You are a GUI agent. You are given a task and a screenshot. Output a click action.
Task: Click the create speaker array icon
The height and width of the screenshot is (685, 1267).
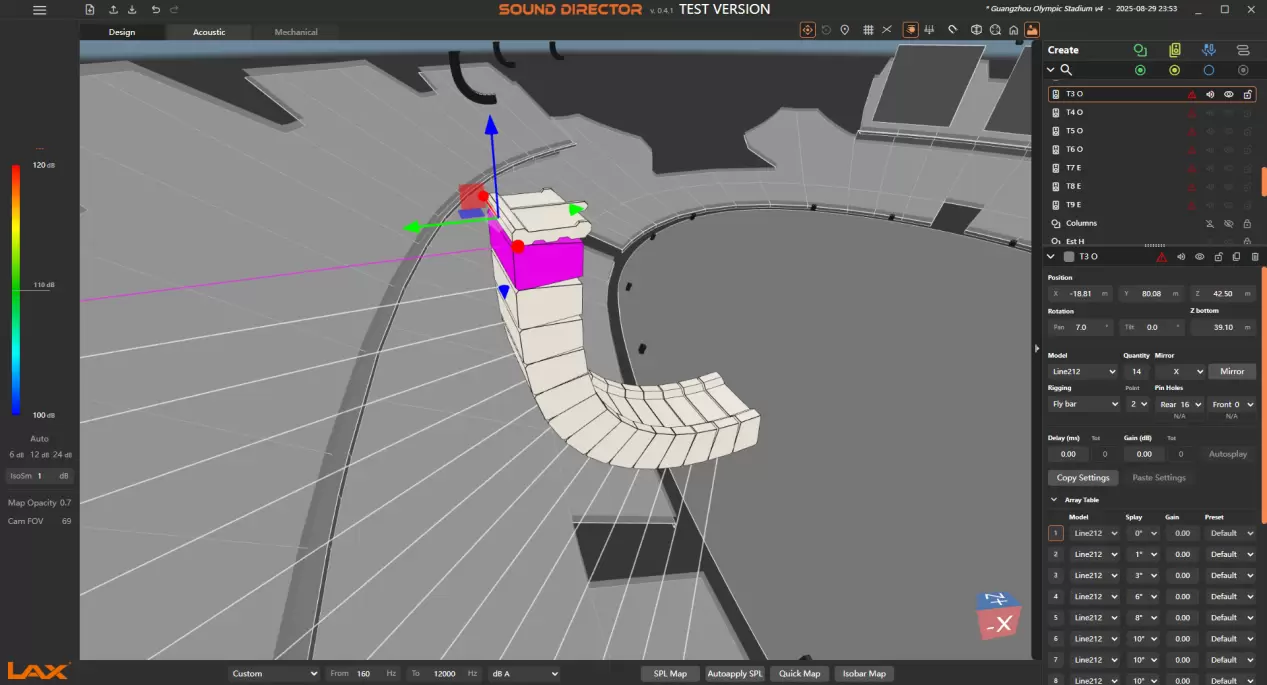tap(1174, 50)
